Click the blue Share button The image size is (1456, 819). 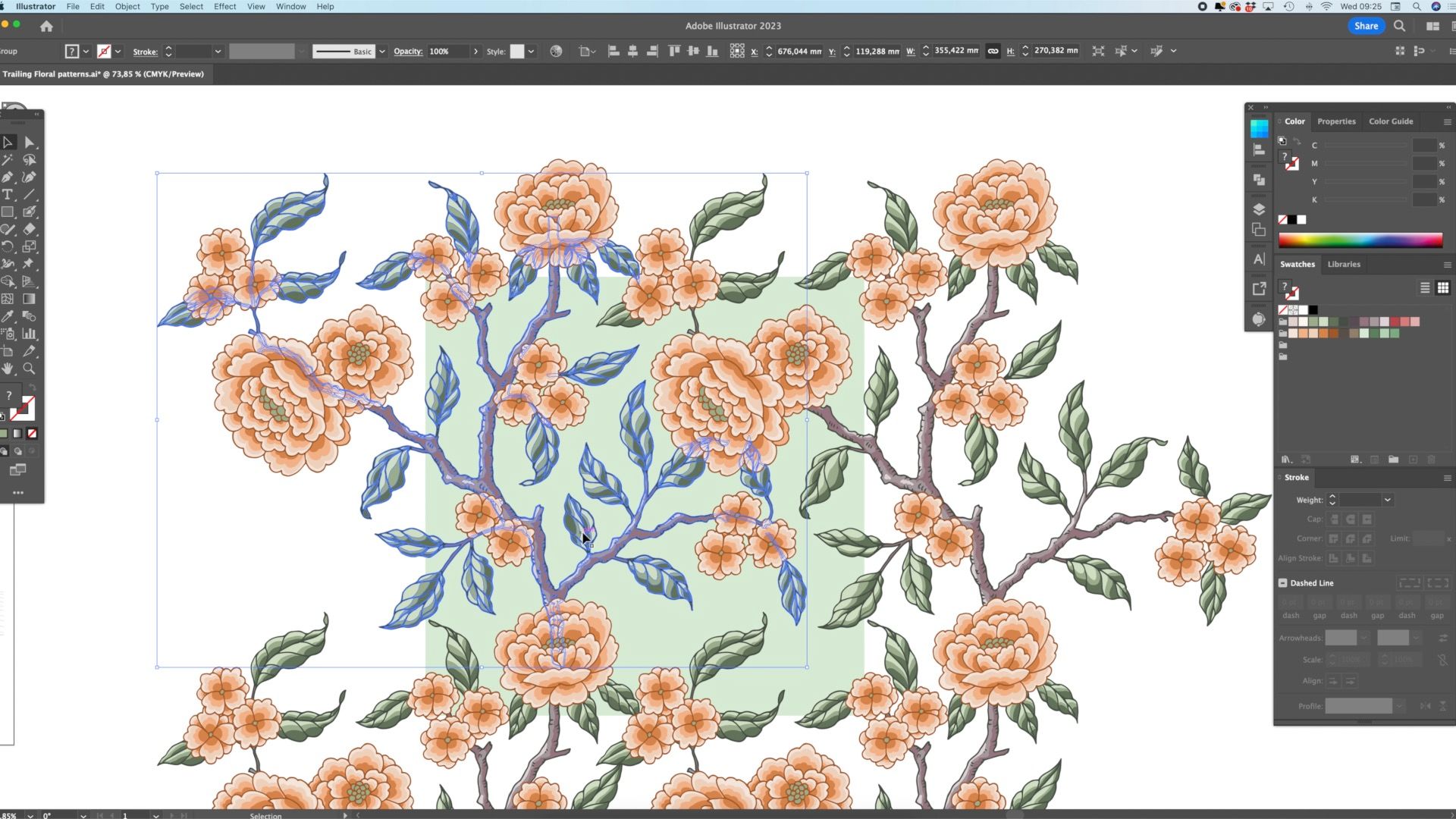click(1367, 26)
